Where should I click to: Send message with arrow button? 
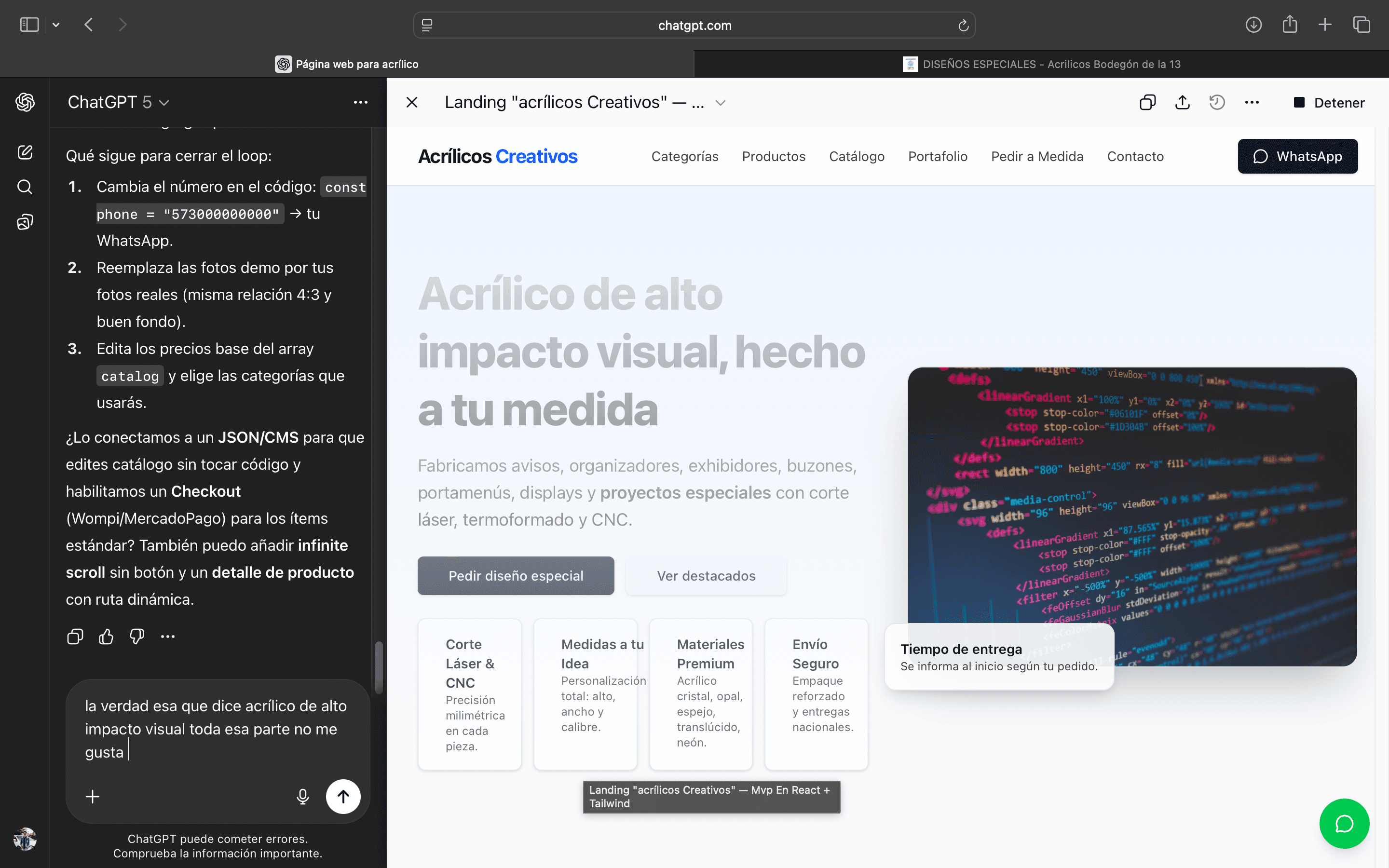point(342,796)
